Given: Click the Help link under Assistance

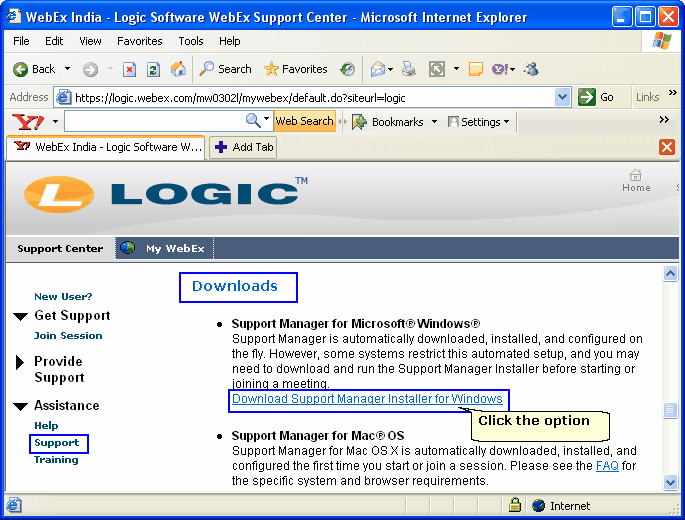Looking at the screenshot, I should (x=46, y=426).
